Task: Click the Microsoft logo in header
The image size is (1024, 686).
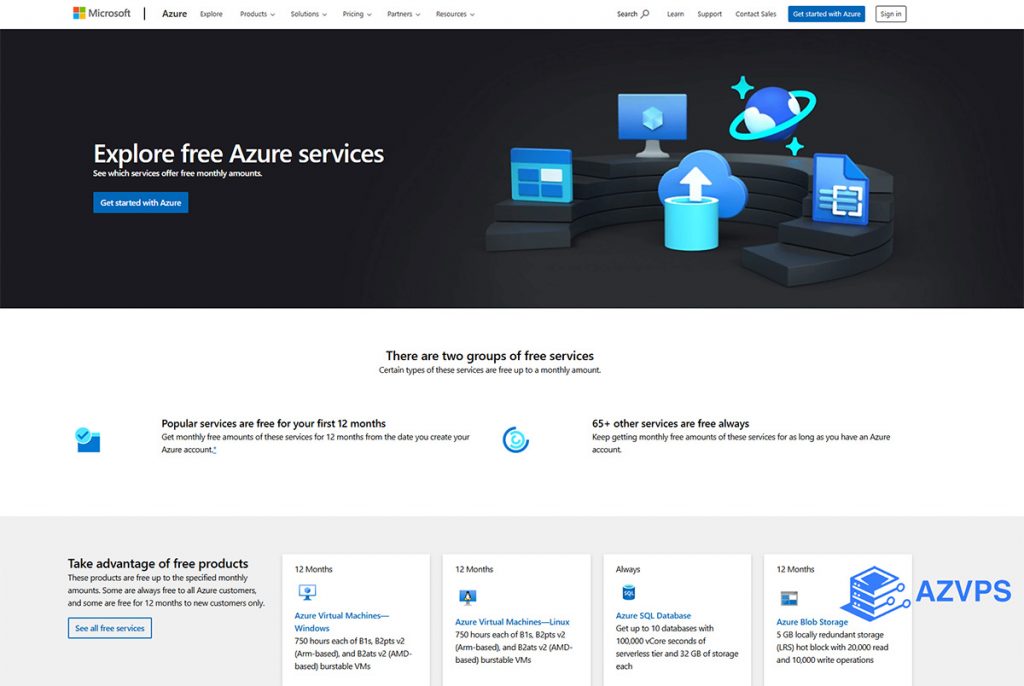Action: click(101, 14)
